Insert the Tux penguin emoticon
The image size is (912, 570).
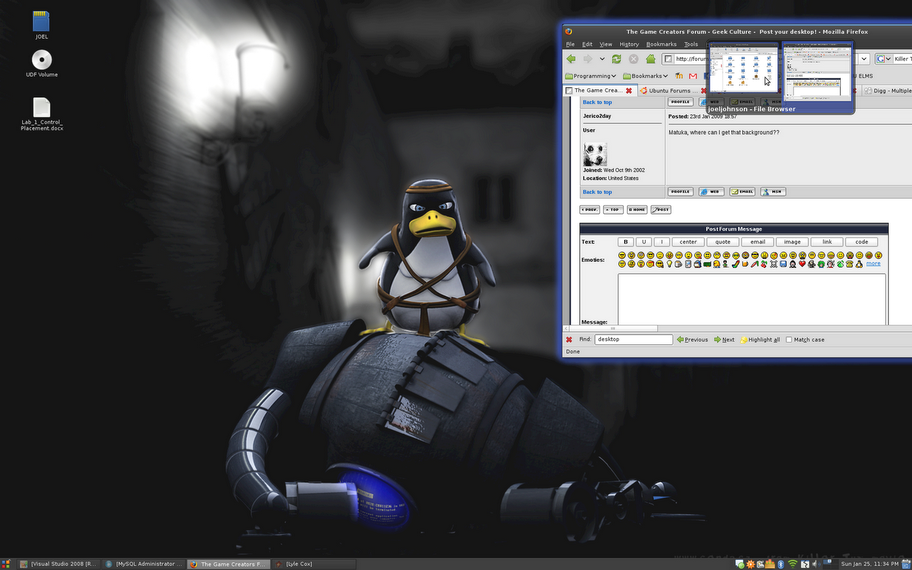(x=858, y=264)
